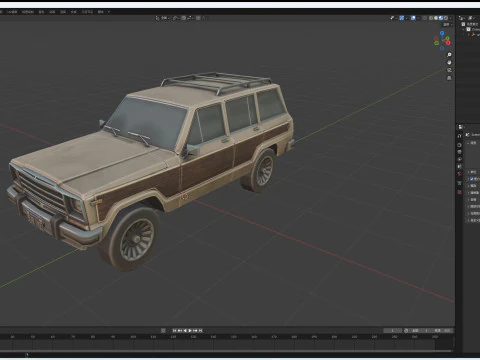
Task: Select the Scene Collection row in outliner
Action: [x=471, y=24]
